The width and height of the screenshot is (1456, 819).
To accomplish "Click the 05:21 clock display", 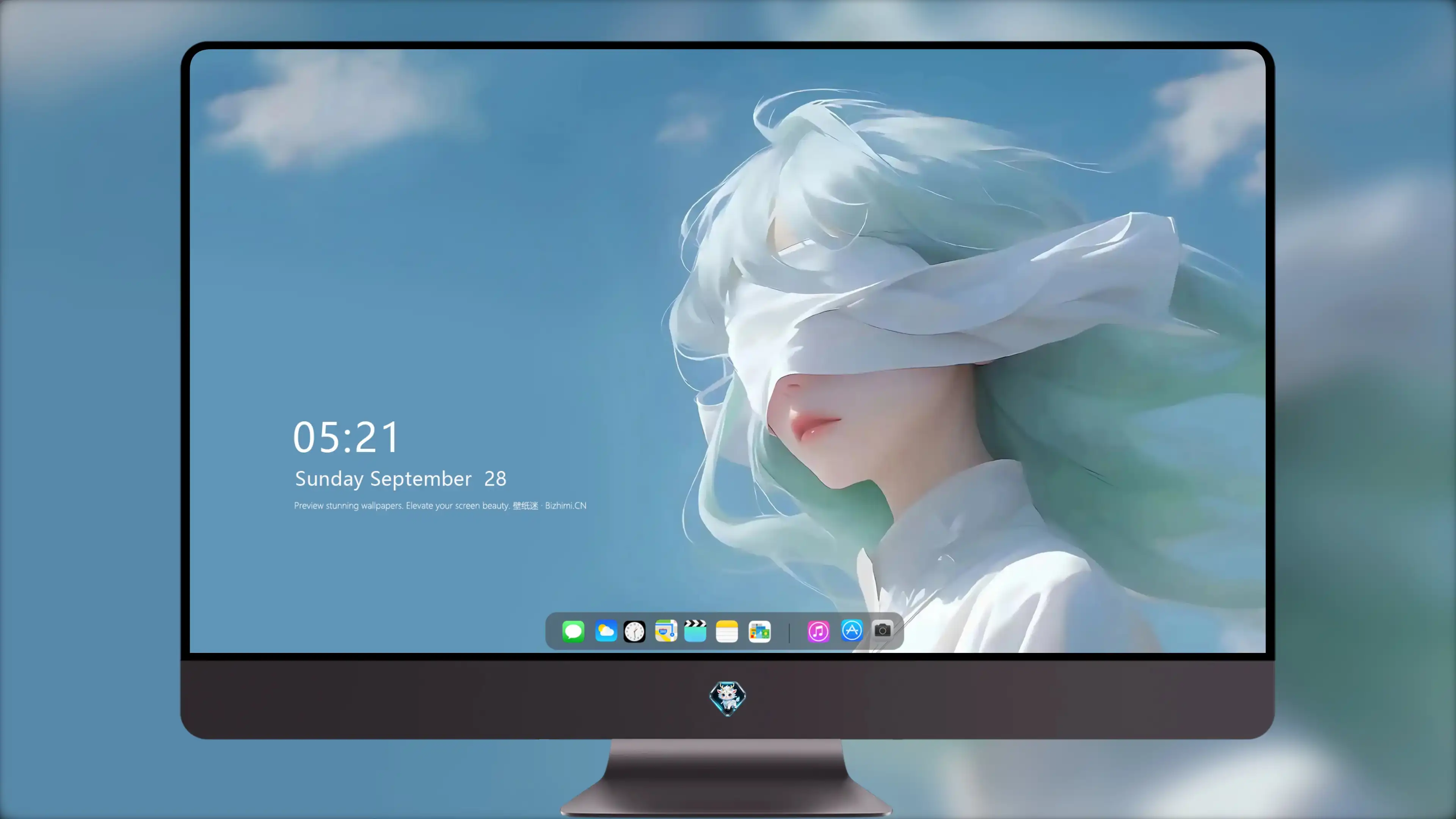I will pos(346,438).
